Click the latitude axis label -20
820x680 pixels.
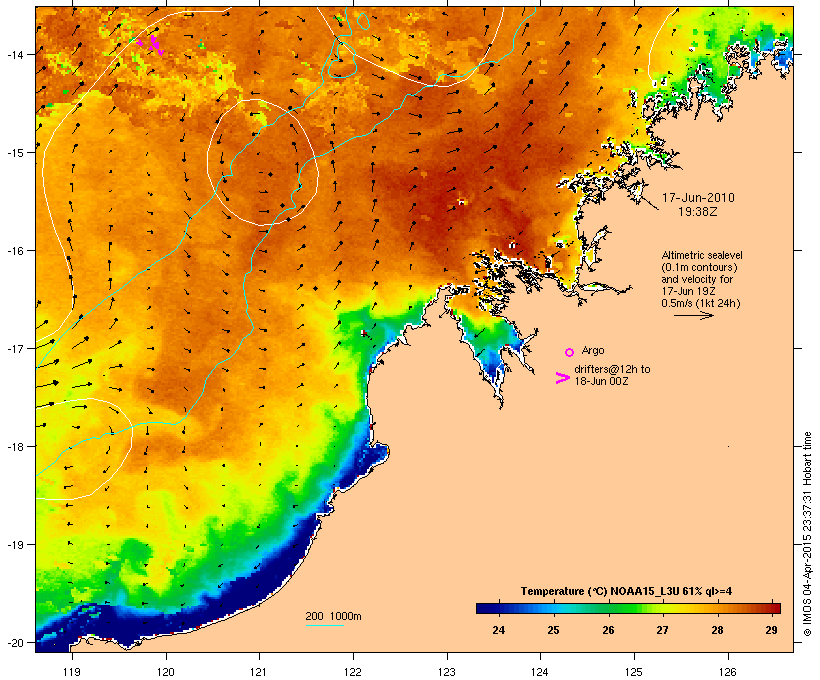tap(14, 643)
